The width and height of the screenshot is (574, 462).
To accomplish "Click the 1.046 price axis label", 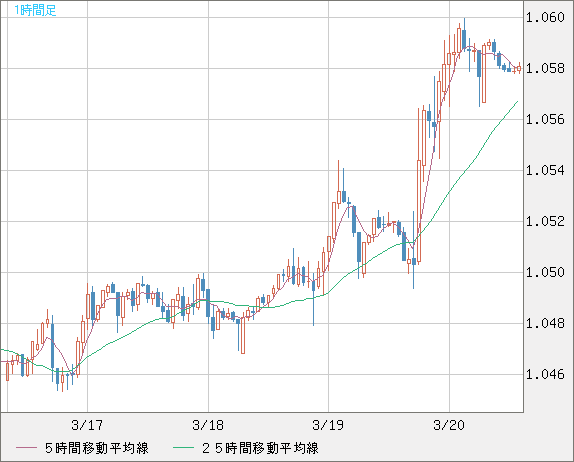I will pos(545,374).
